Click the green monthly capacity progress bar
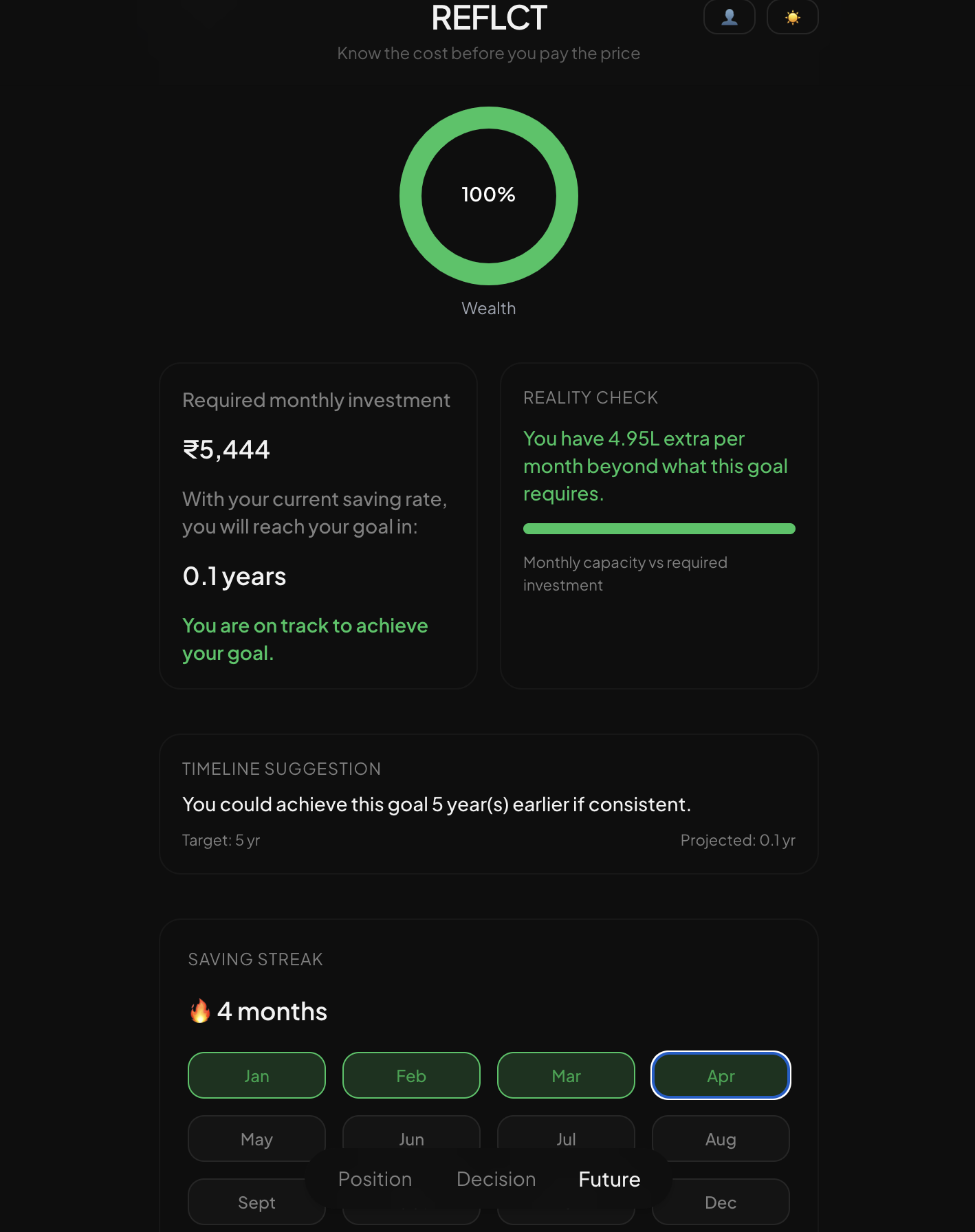Image resolution: width=975 pixels, height=1232 pixels. point(659,529)
